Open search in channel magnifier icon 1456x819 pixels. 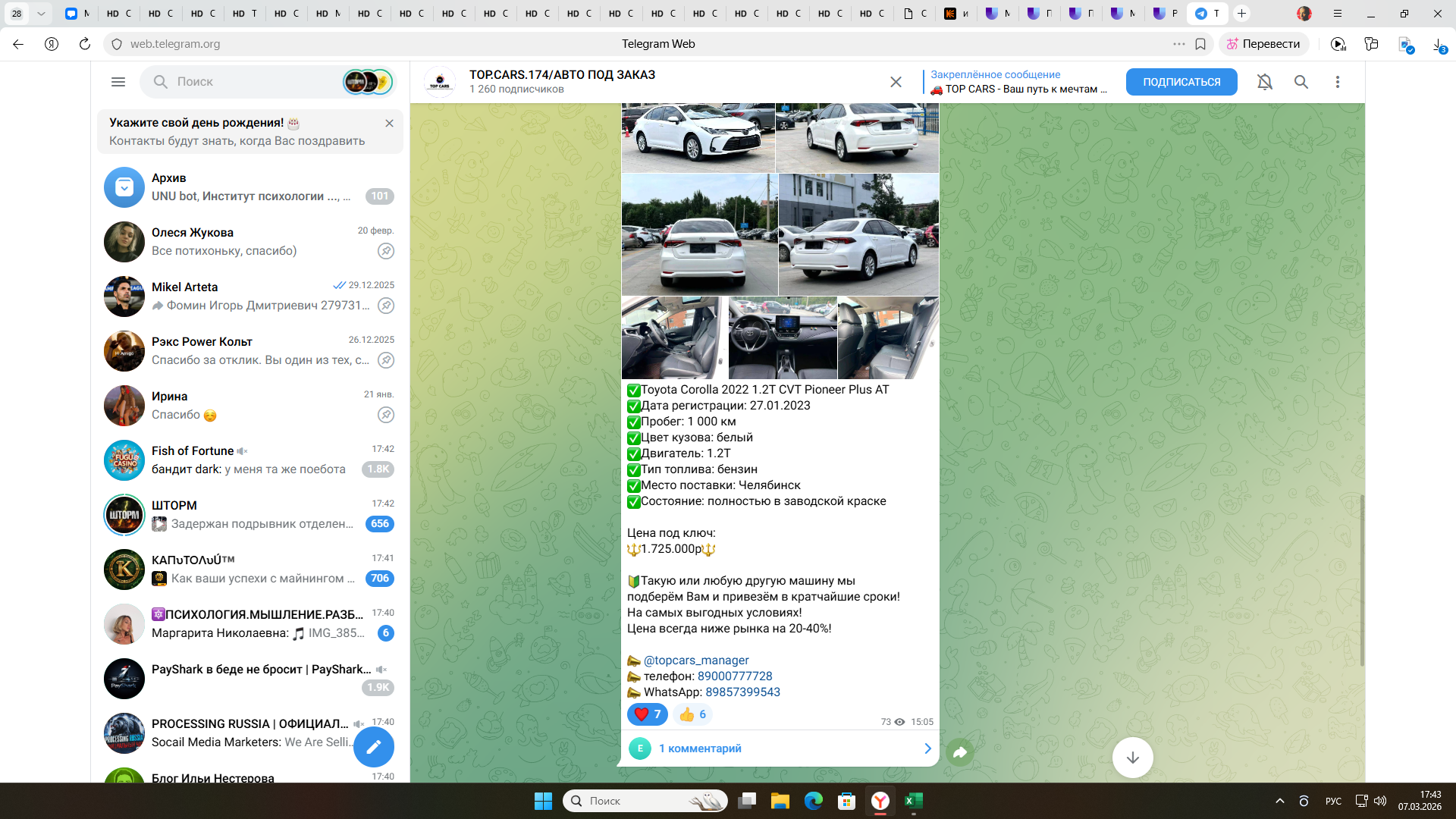coord(1301,82)
